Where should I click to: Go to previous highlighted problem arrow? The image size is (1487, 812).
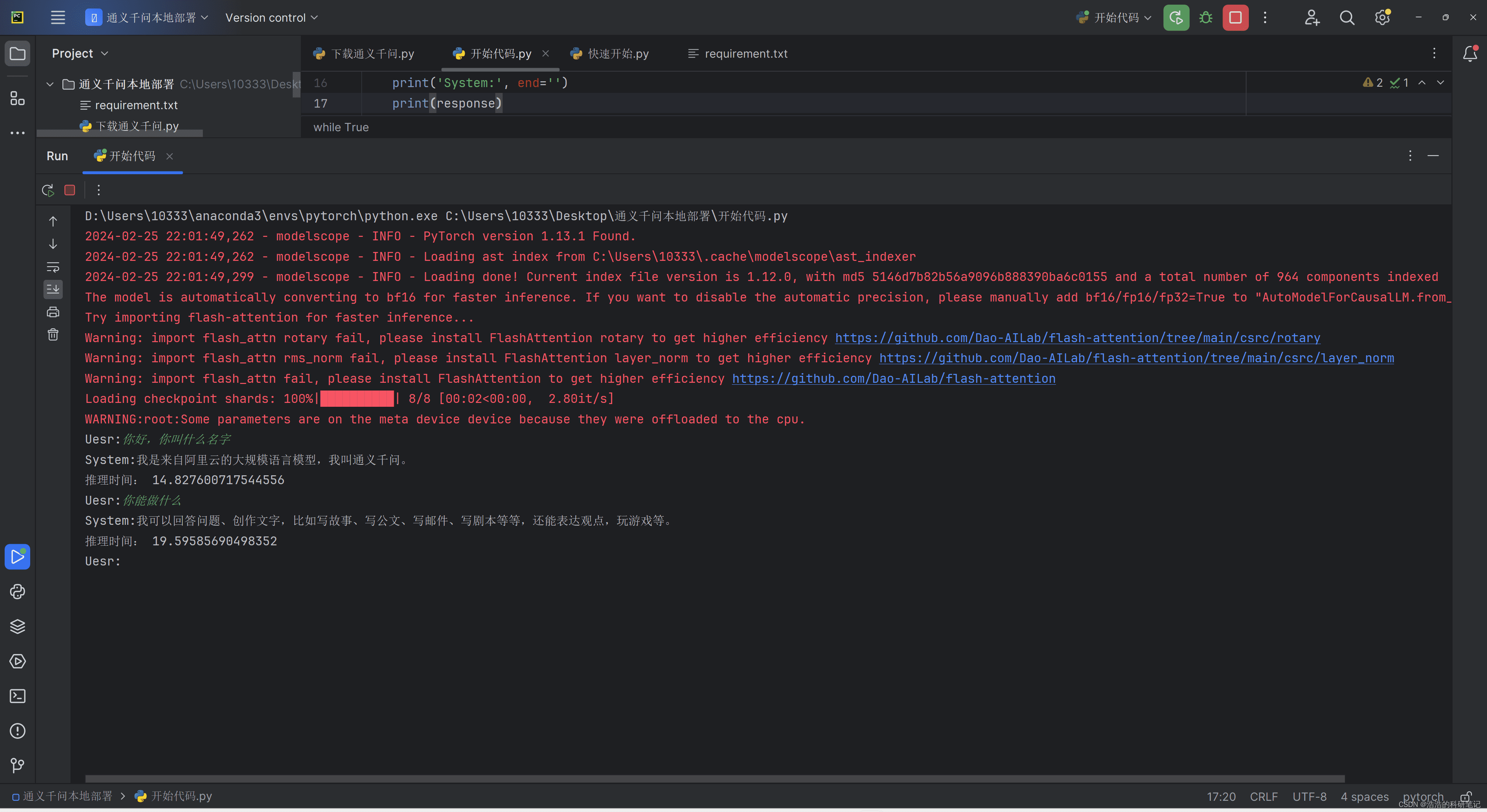(1422, 82)
